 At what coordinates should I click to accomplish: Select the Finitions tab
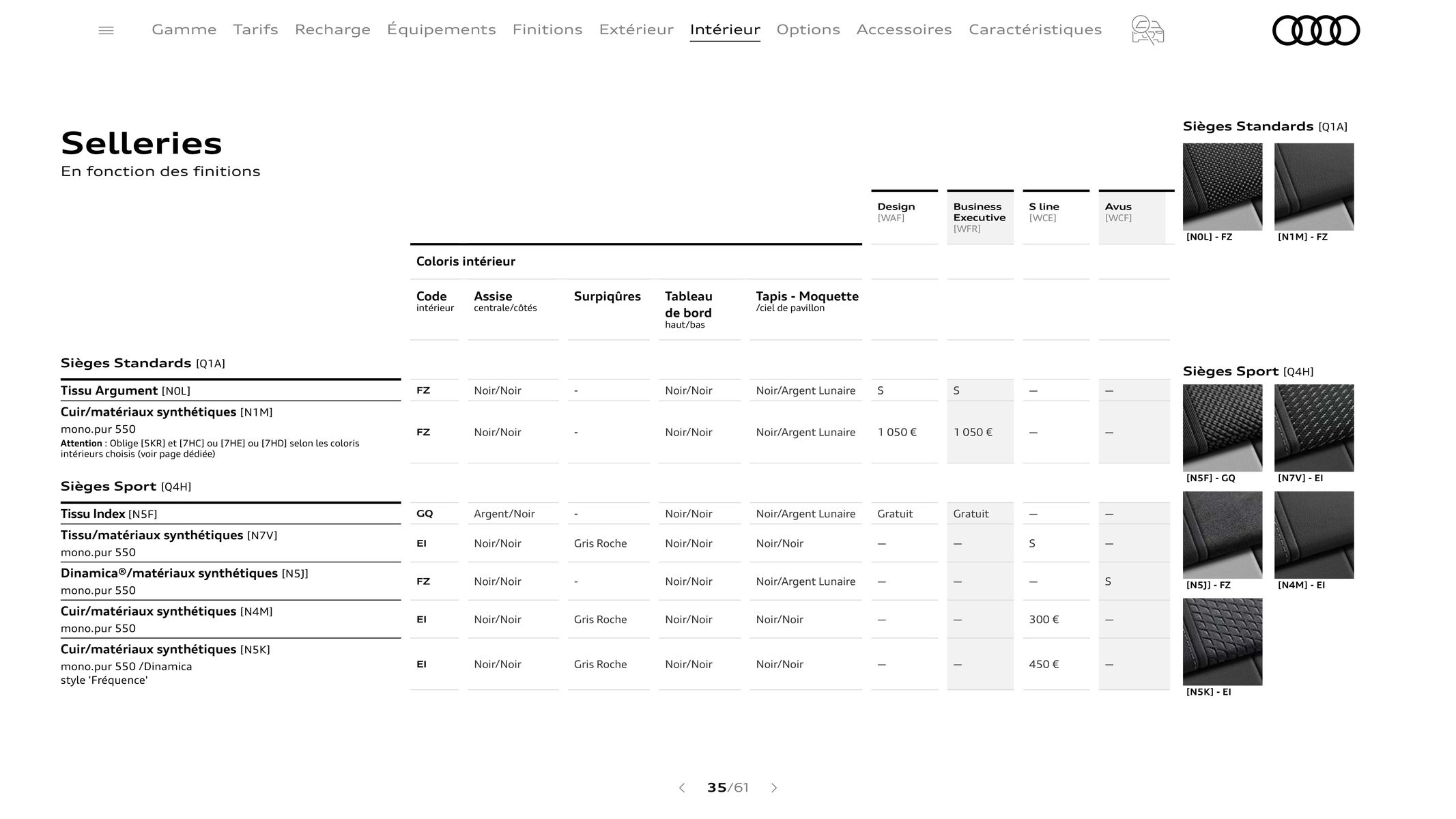pos(547,29)
